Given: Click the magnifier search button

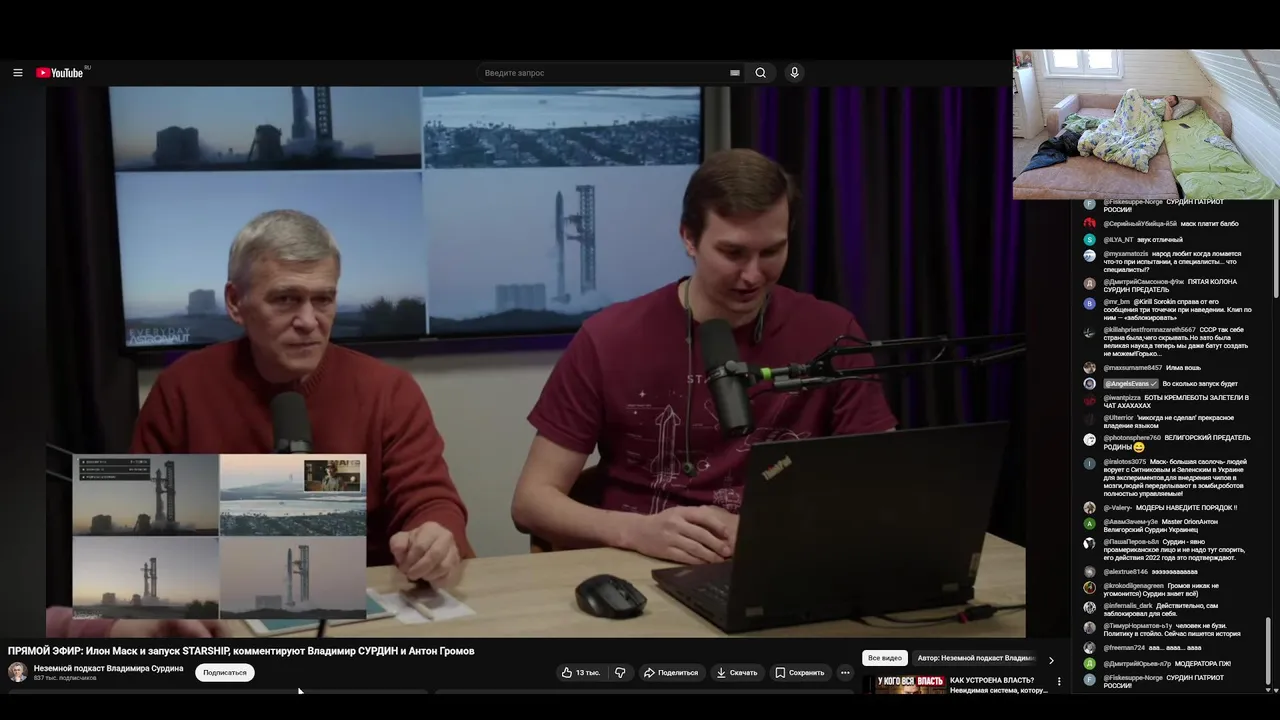Looking at the screenshot, I should click(760, 73).
